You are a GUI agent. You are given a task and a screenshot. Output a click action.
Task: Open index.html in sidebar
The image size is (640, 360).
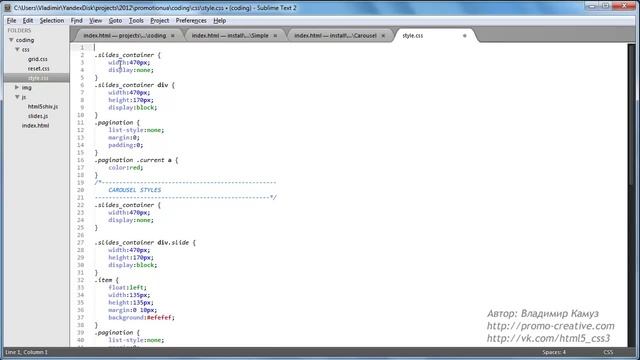[36, 125]
